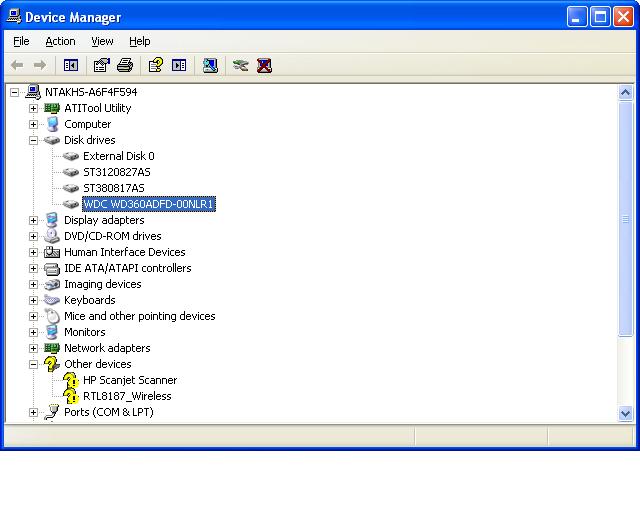The height and width of the screenshot is (512, 640).
Task: Click the Human Interface Devices icon
Action: coord(52,252)
